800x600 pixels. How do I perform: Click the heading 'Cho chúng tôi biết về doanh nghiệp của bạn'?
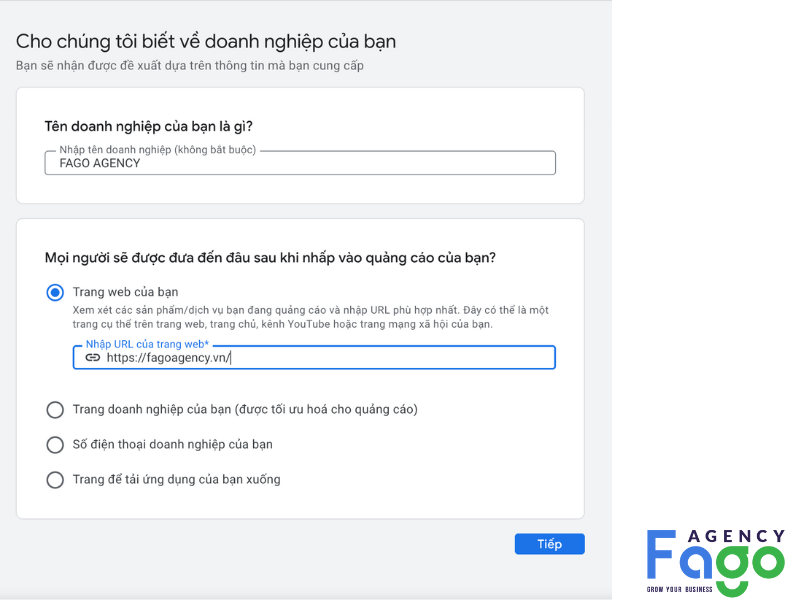tap(206, 42)
